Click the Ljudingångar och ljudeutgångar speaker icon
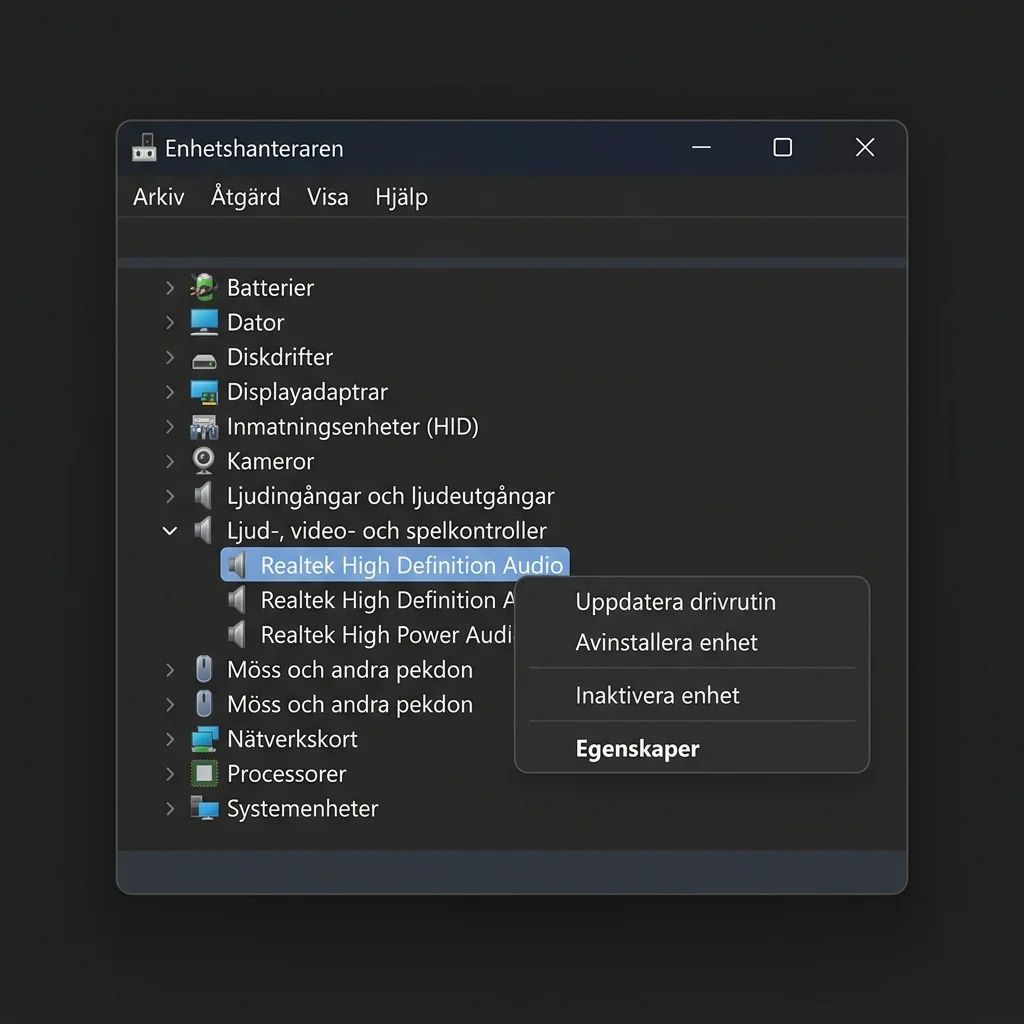This screenshot has width=1024, height=1024. (204, 496)
